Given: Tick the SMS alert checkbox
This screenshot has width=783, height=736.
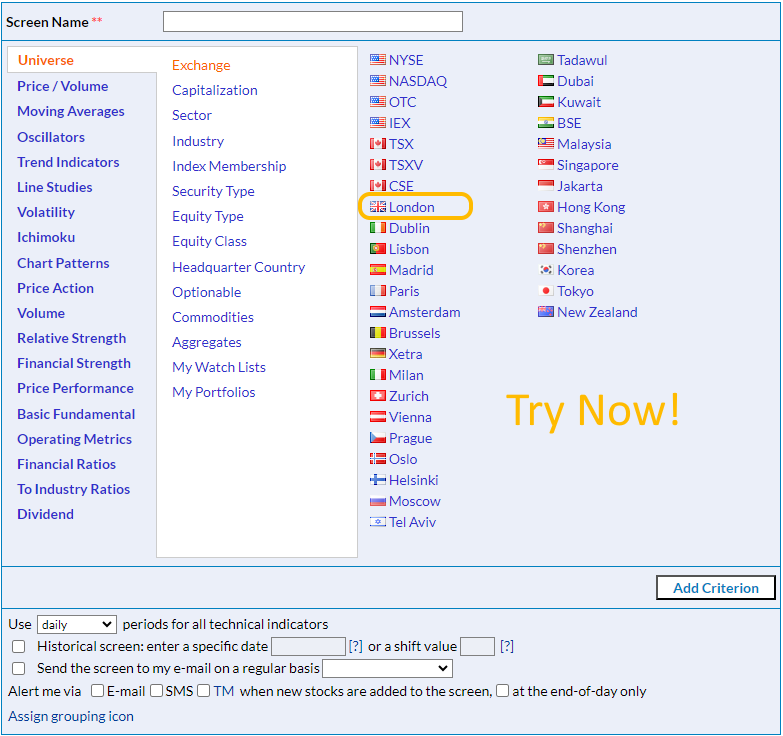Looking at the screenshot, I should pos(156,691).
